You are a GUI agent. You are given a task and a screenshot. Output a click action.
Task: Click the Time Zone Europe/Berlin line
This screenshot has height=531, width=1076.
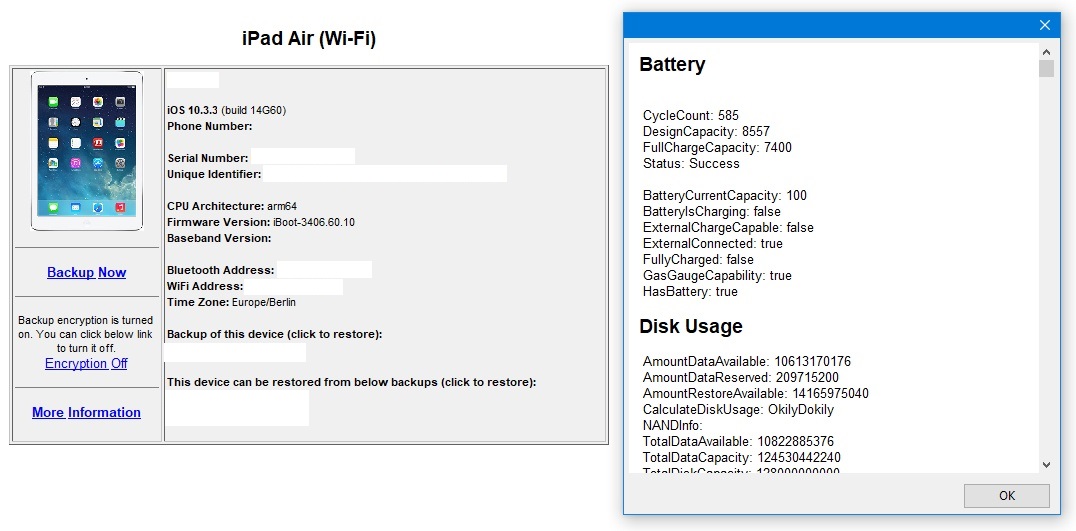[231, 302]
